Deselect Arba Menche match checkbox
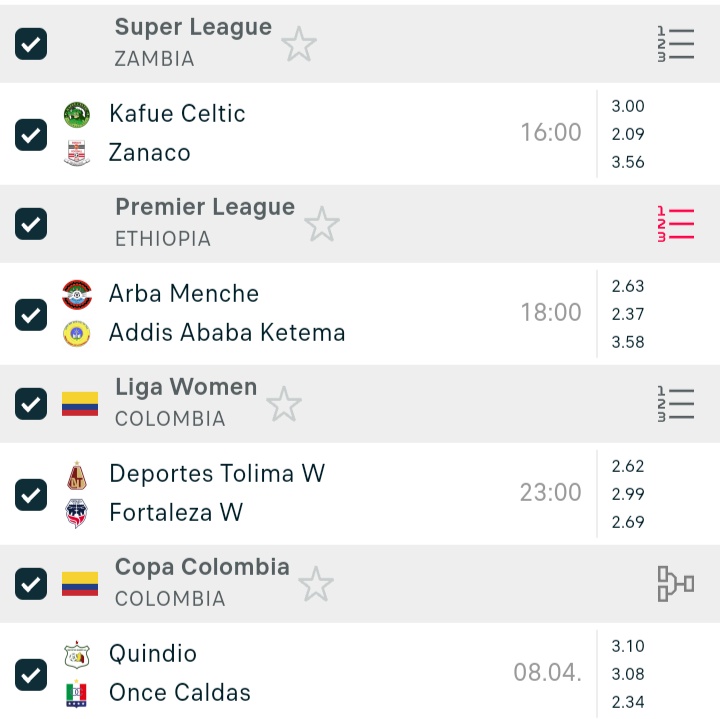 31,314
